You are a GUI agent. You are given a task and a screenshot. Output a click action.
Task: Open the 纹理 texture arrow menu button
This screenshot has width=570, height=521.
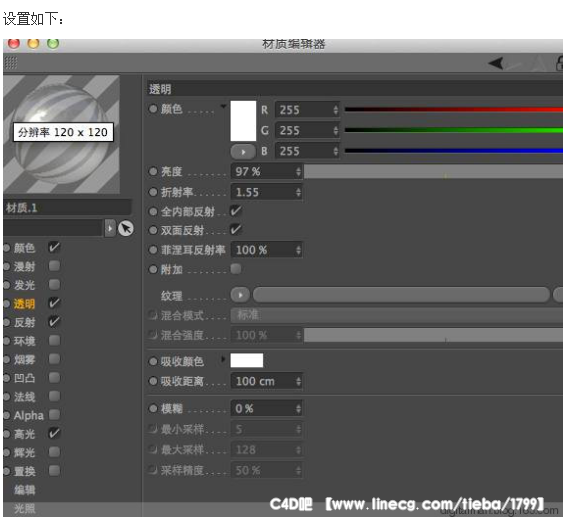[240, 295]
